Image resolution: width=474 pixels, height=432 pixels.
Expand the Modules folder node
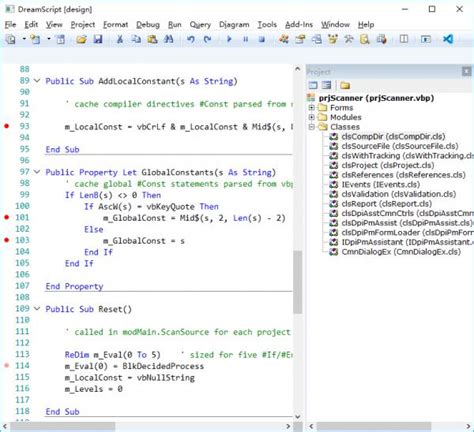312,117
